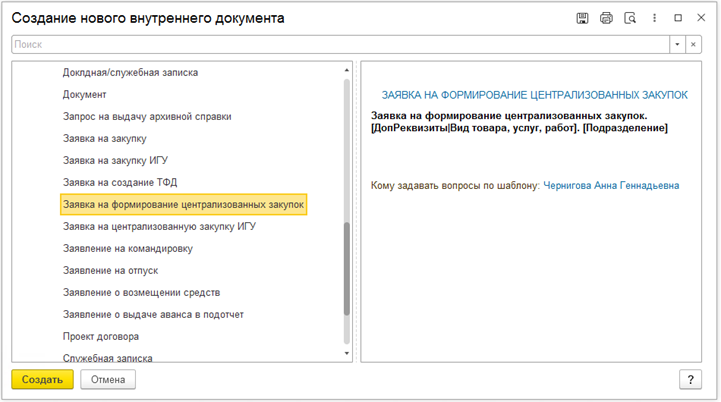Screen dimensions: 721x402
Task: Click the question mark help button
Action: [x=690, y=379]
